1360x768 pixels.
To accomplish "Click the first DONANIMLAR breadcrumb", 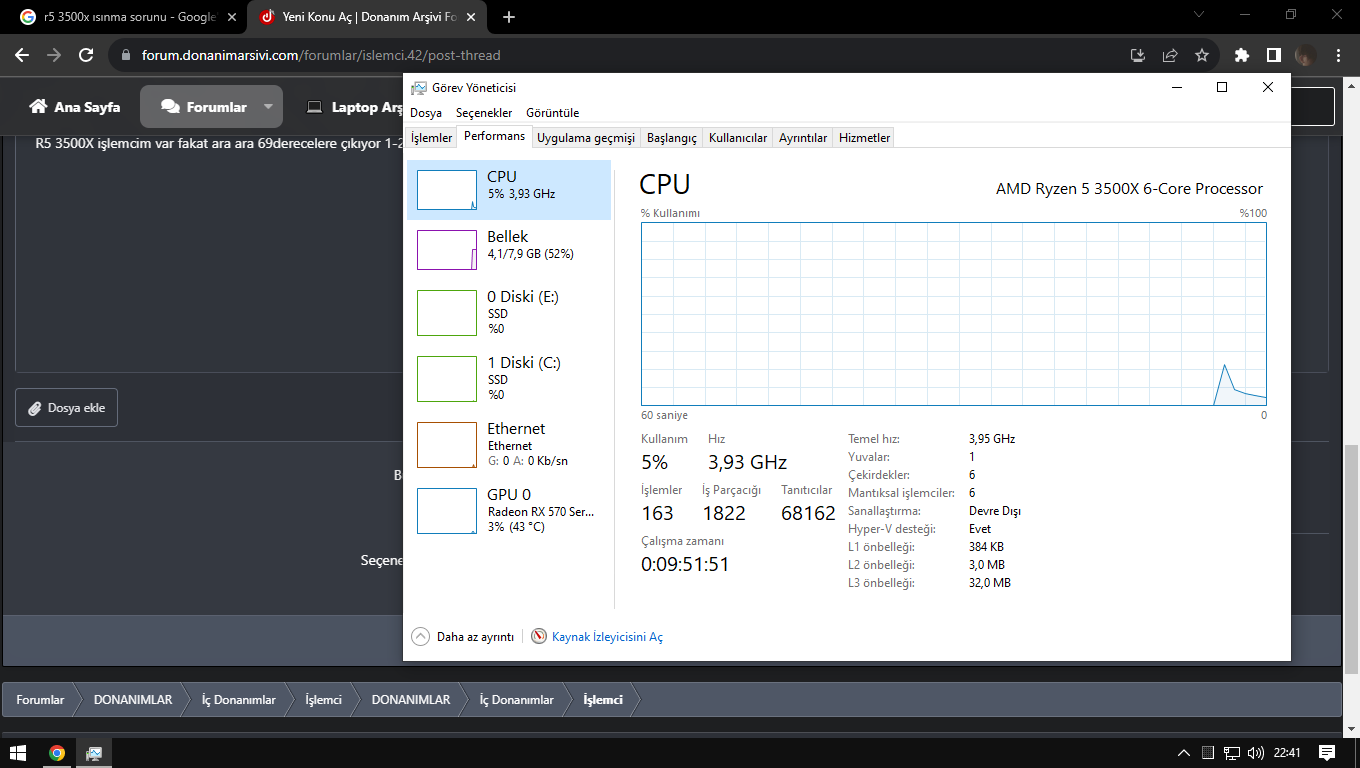I will pyautogui.click(x=133, y=700).
